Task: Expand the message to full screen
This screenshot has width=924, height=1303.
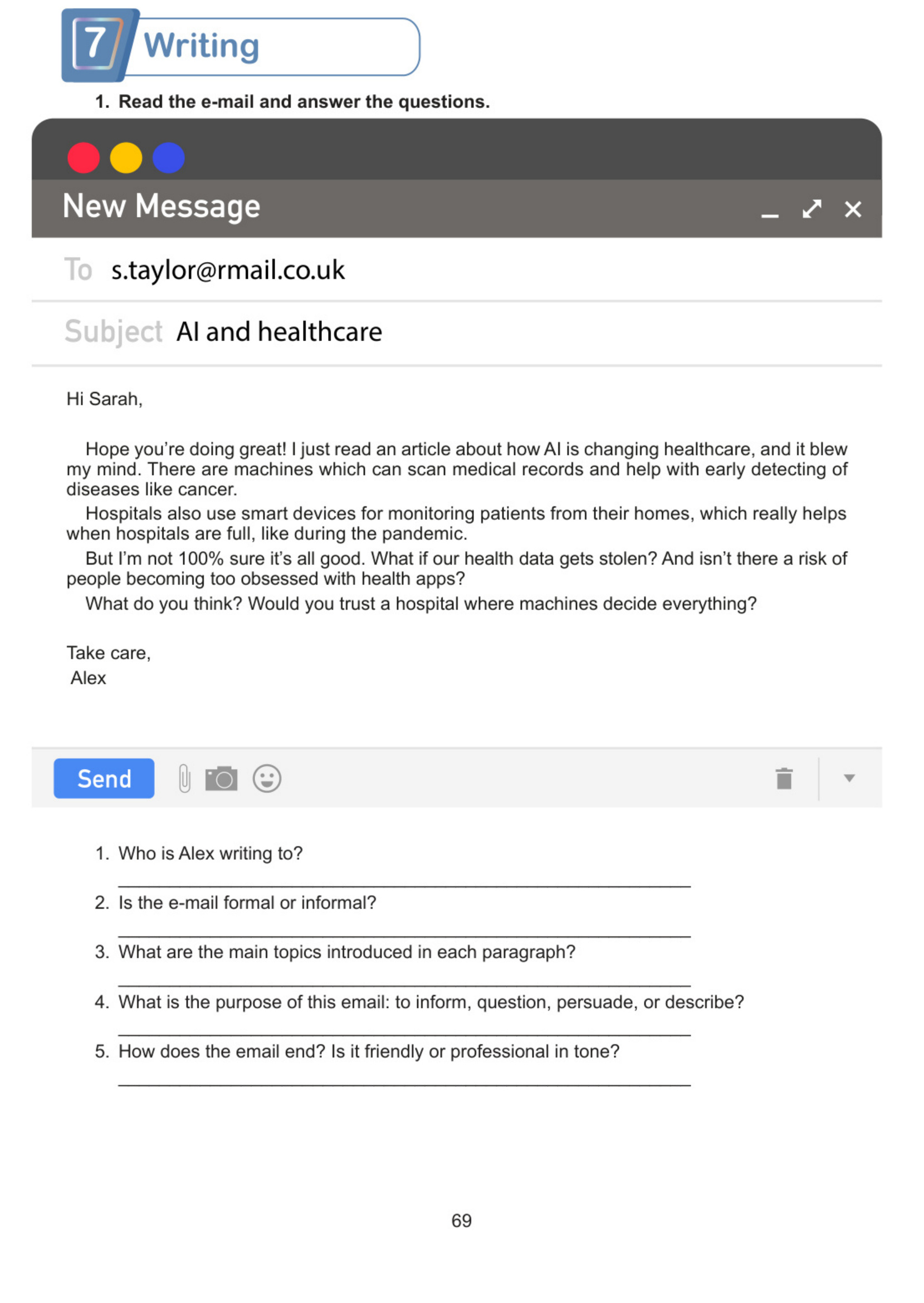Action: 812,209
